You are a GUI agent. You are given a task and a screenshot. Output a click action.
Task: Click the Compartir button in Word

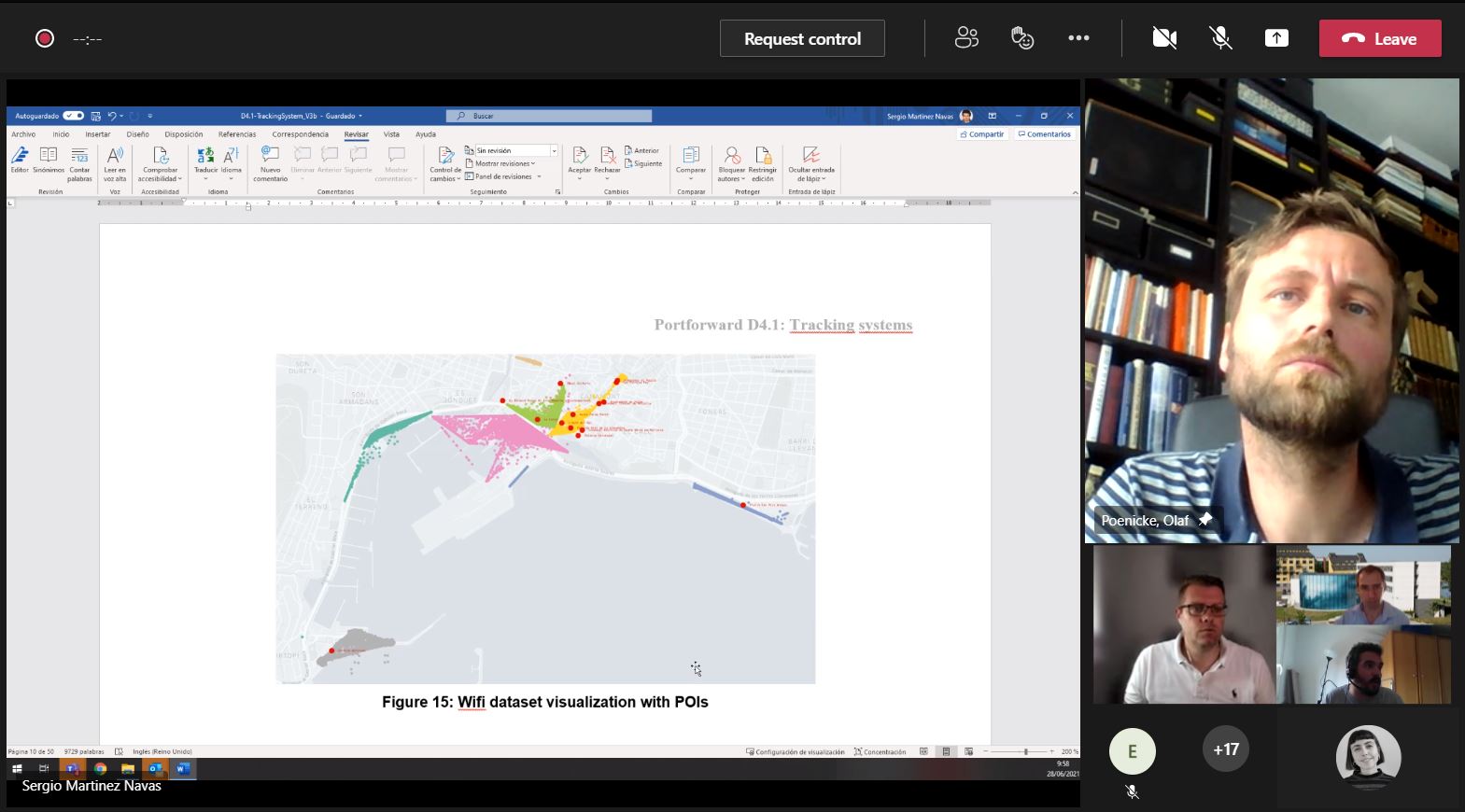[982, 134]
